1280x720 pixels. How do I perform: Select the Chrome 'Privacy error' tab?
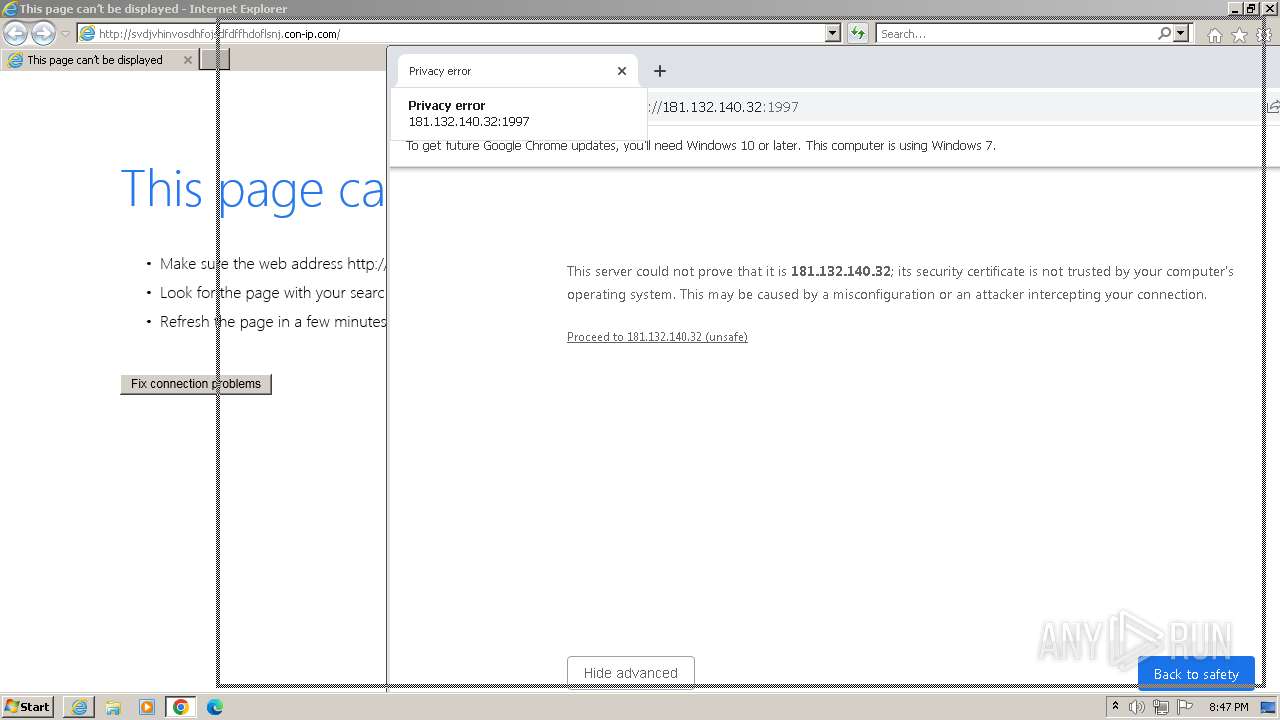tap(517, 71)
